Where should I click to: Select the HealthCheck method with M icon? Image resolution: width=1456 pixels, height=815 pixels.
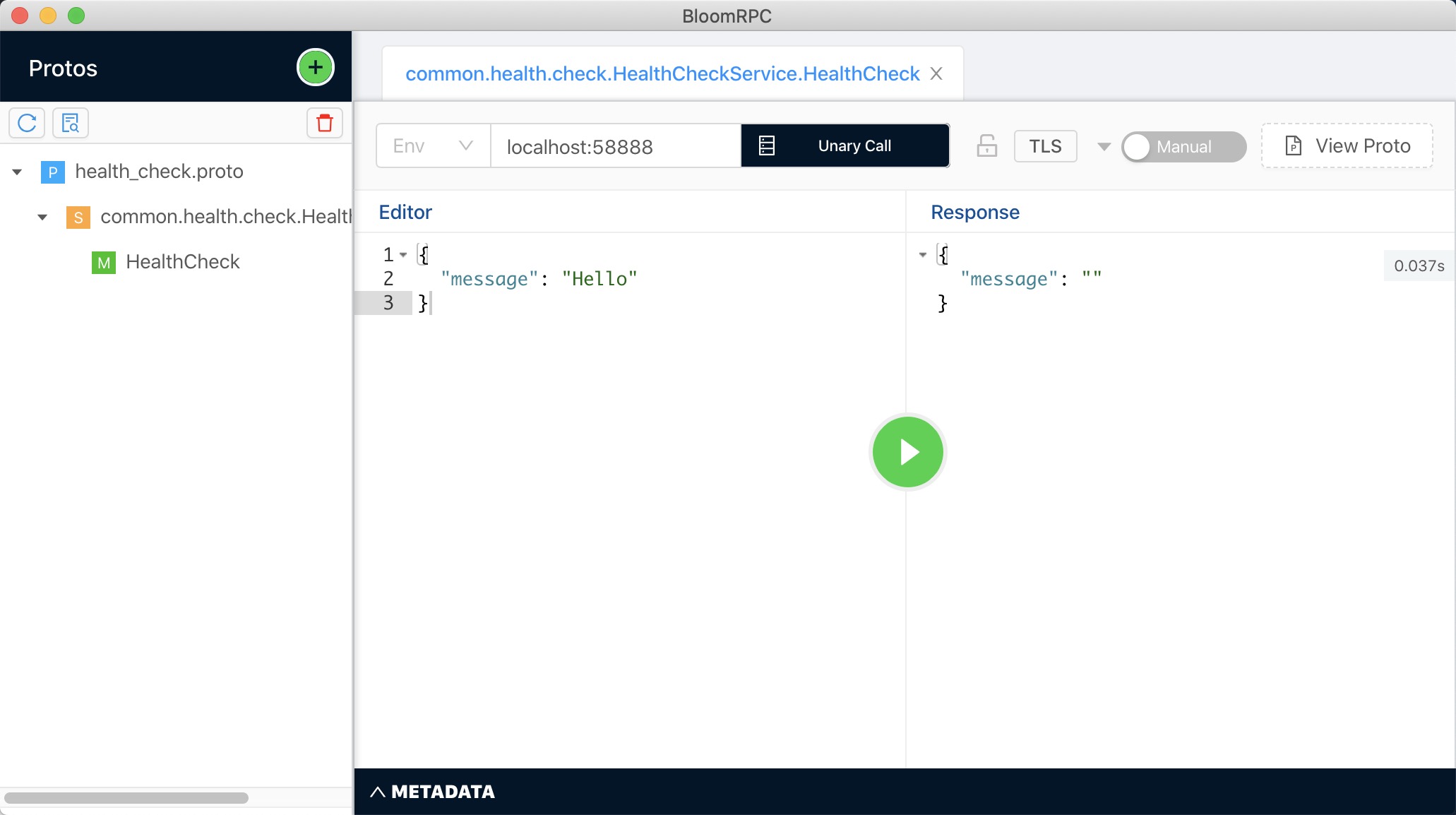point(182,262)
